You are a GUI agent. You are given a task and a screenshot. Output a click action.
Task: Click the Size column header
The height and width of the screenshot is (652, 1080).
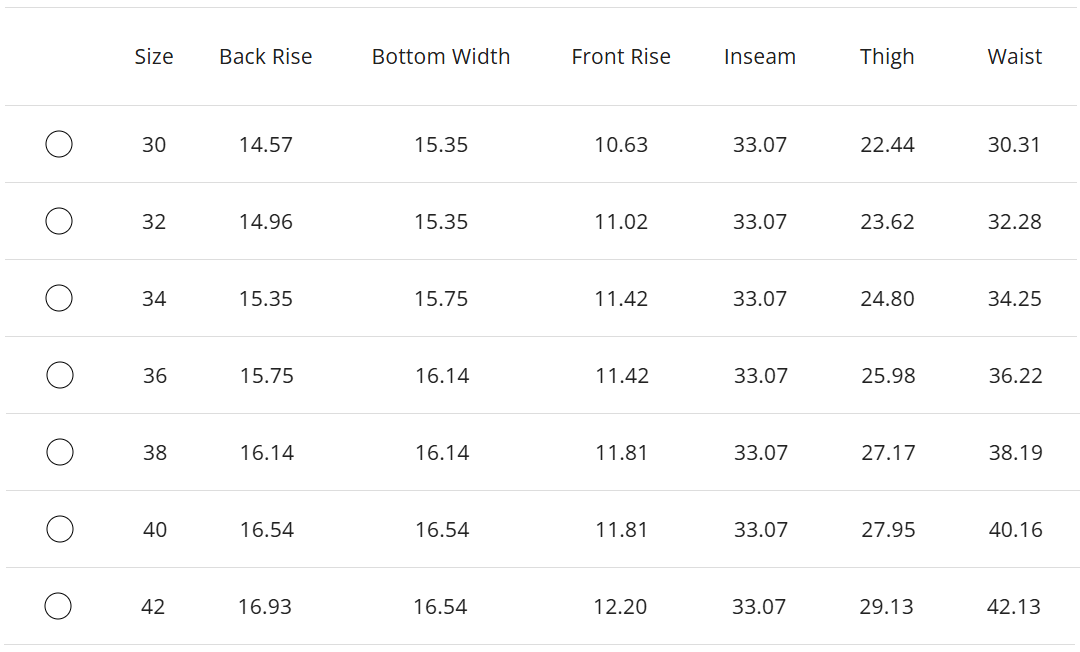[154, 57]
